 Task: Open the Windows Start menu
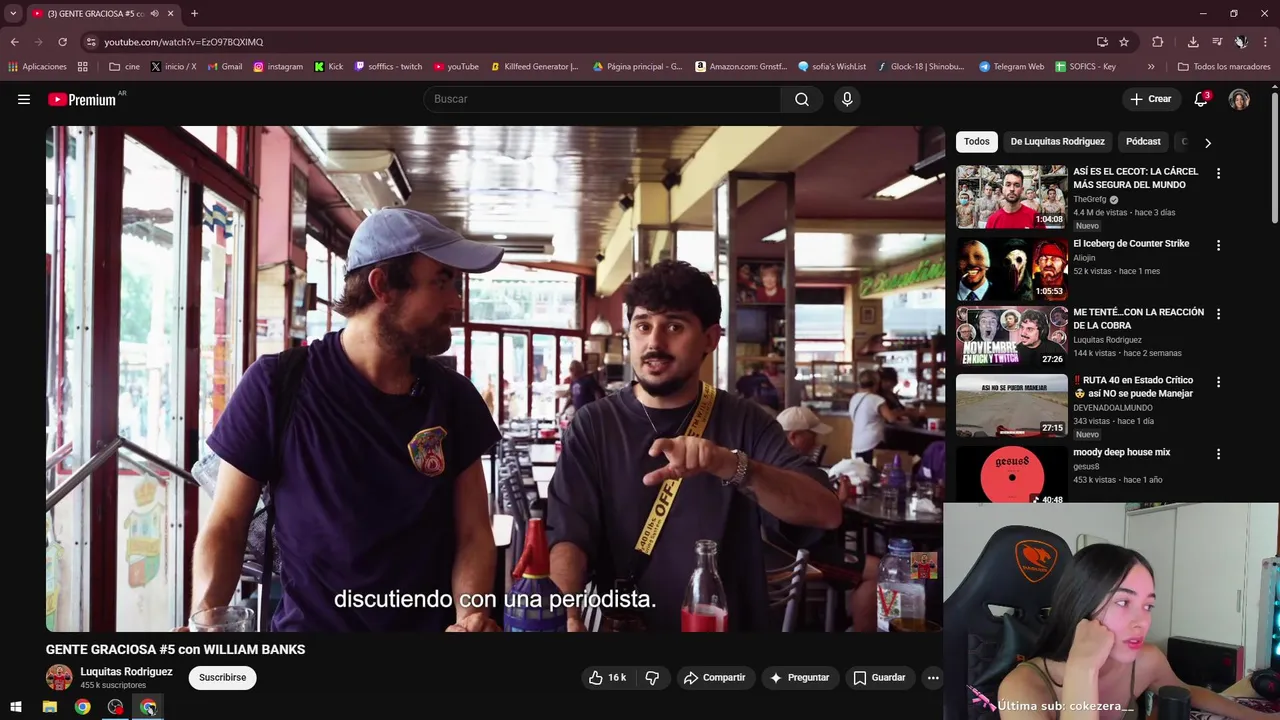click(x=16, y=707)
